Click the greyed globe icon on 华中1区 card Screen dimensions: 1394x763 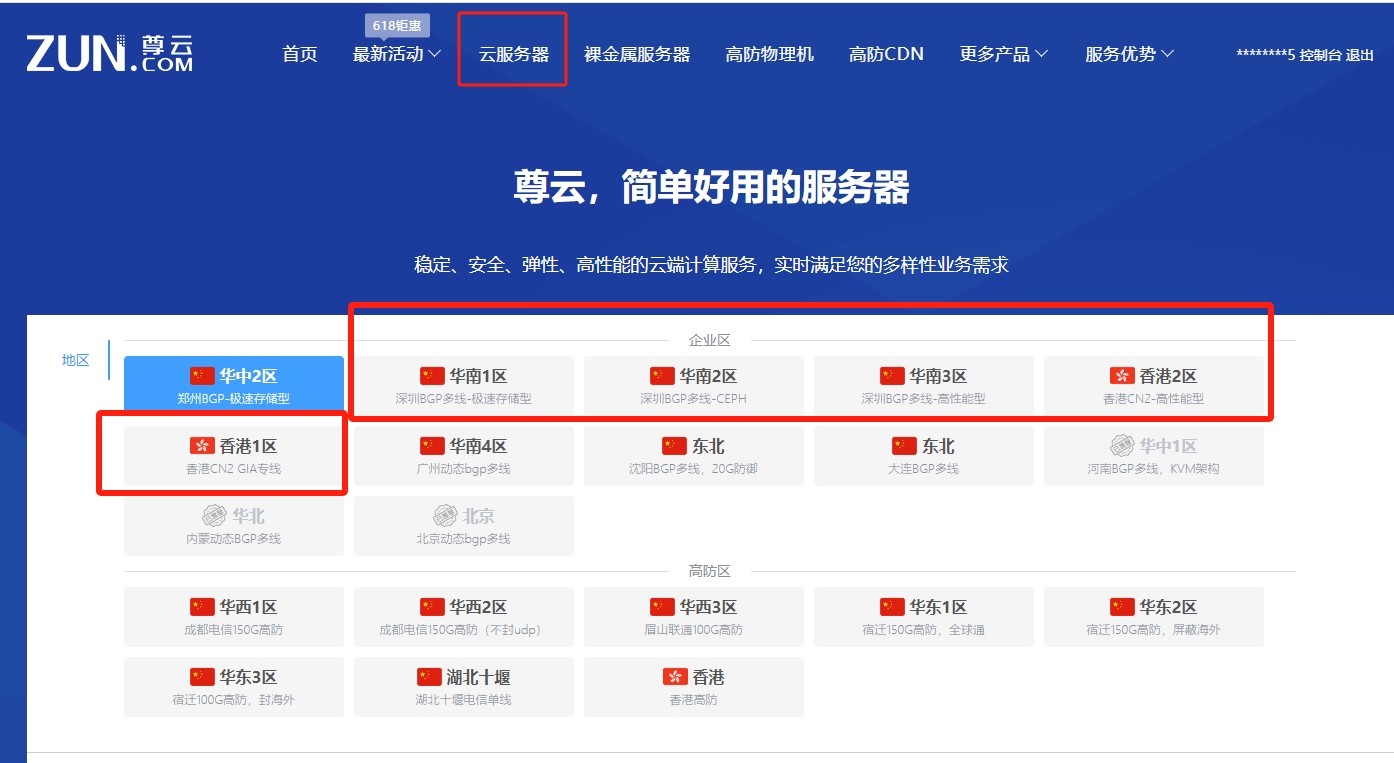click(x=1122, y=446)
